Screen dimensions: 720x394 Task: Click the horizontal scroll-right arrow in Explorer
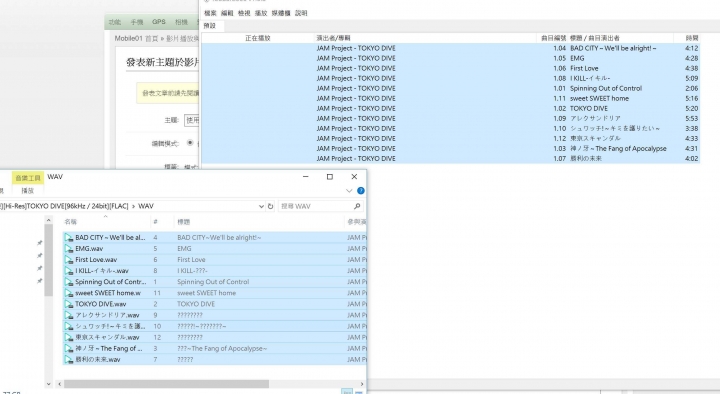tap(362, 383)
